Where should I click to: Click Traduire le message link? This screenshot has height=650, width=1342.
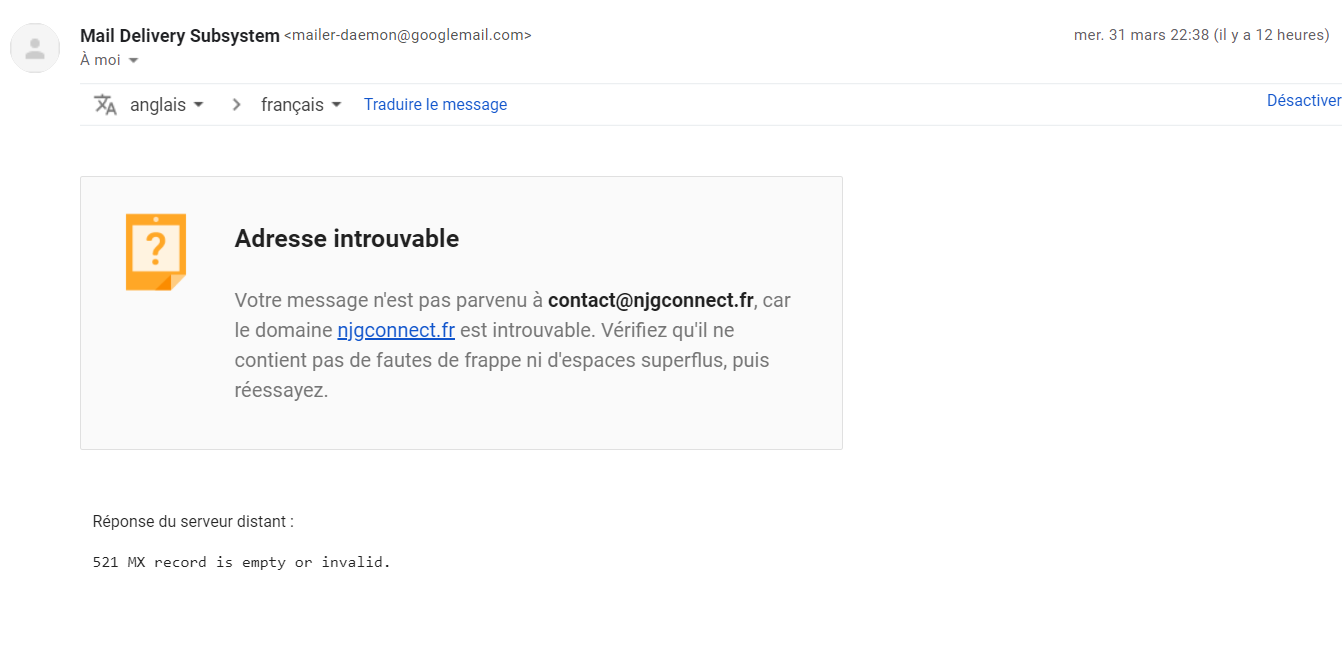(435, 104)
